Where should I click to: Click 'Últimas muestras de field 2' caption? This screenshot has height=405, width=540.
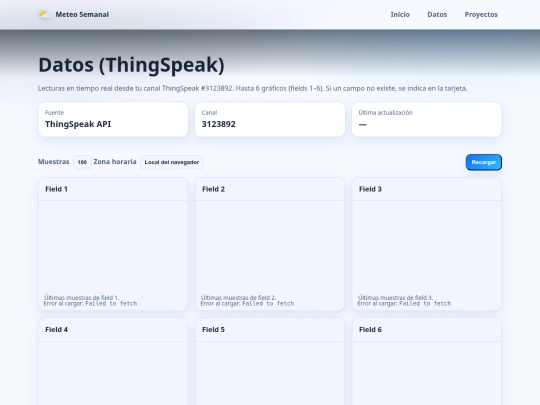[238, 297]
